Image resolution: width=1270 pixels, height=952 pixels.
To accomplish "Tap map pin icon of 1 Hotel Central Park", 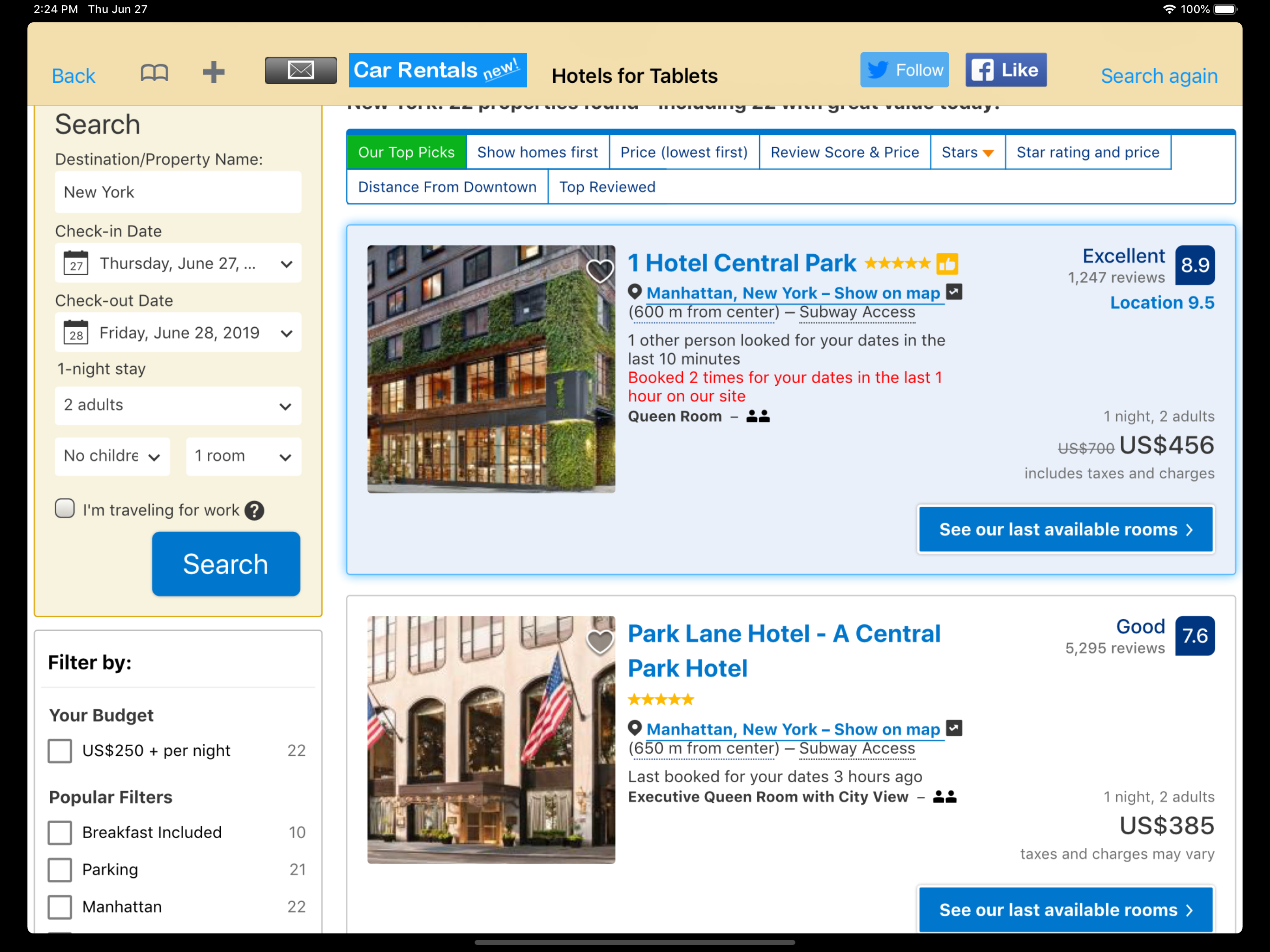I will [635, 292].
